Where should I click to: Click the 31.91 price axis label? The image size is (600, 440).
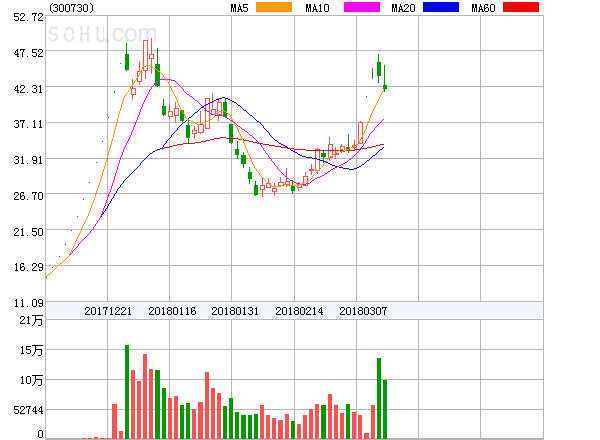coord(28,160)
